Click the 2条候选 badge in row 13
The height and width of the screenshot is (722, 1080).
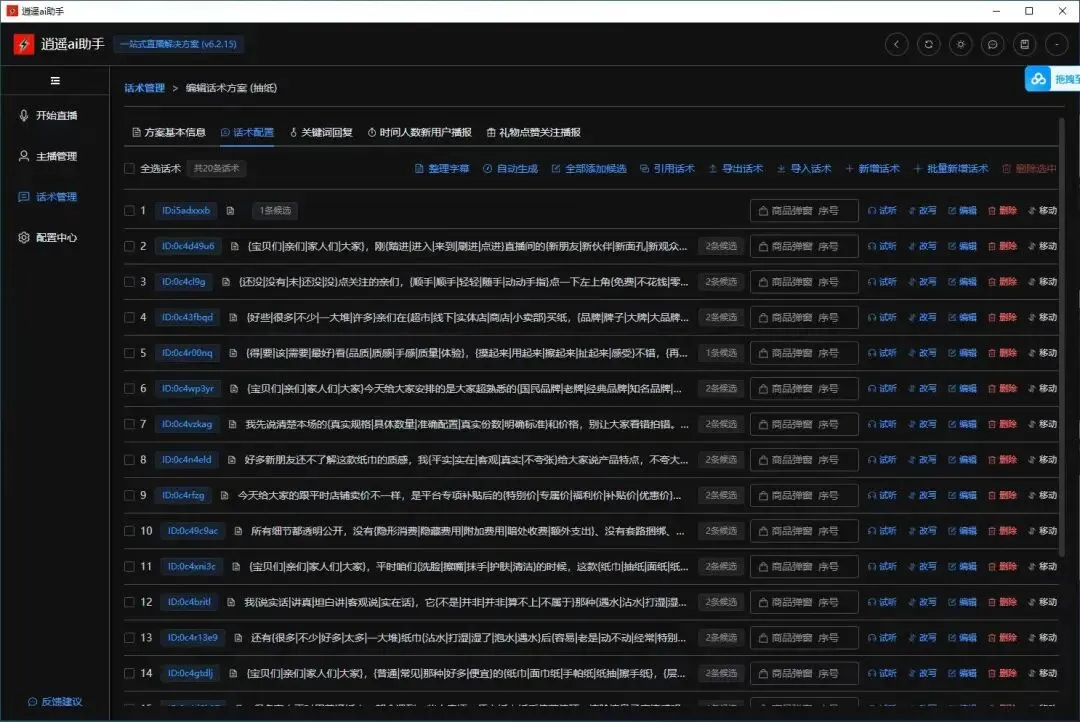(x=721, y=638)
